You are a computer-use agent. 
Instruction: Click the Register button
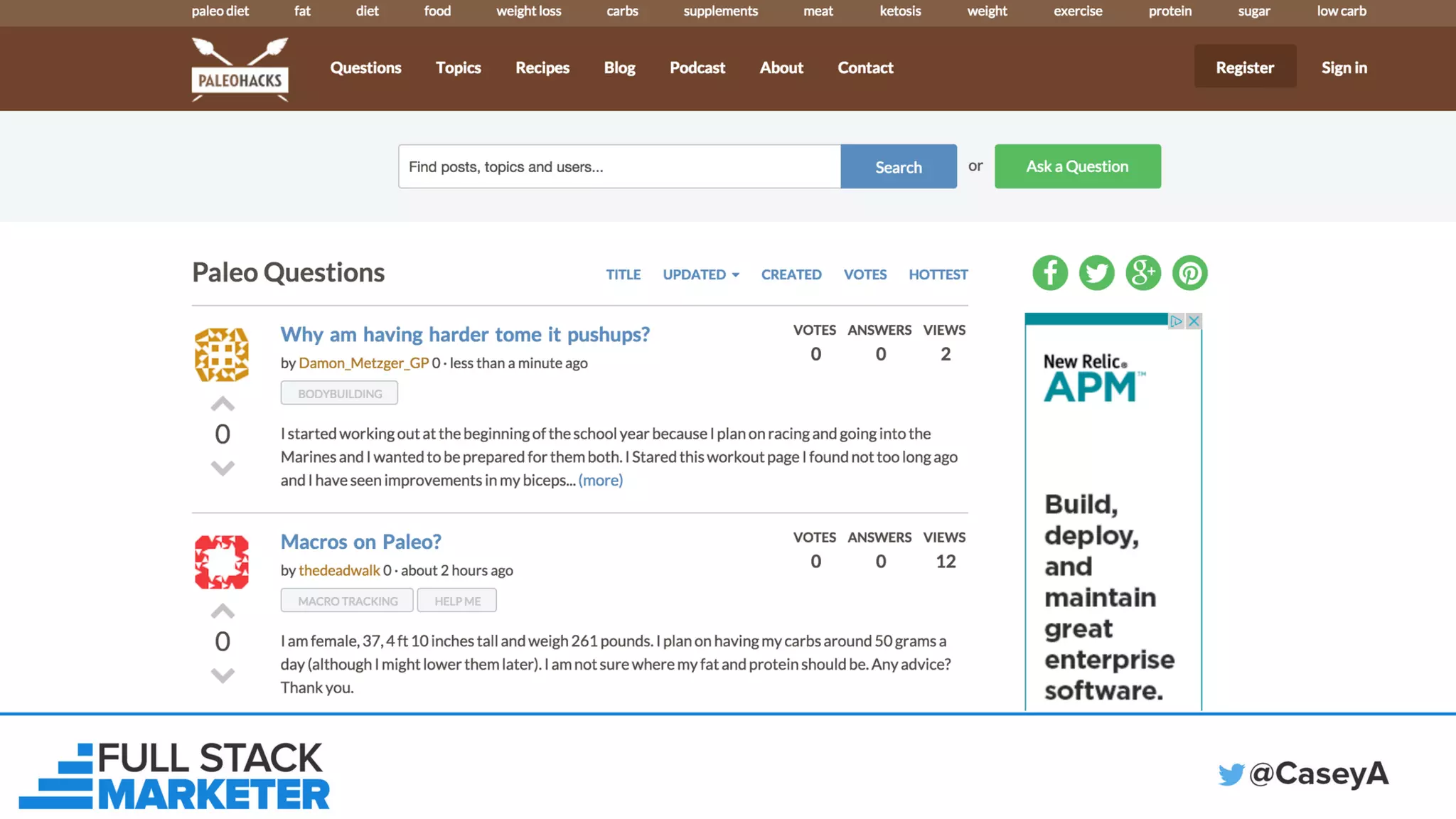click(x=1244, y=67)
